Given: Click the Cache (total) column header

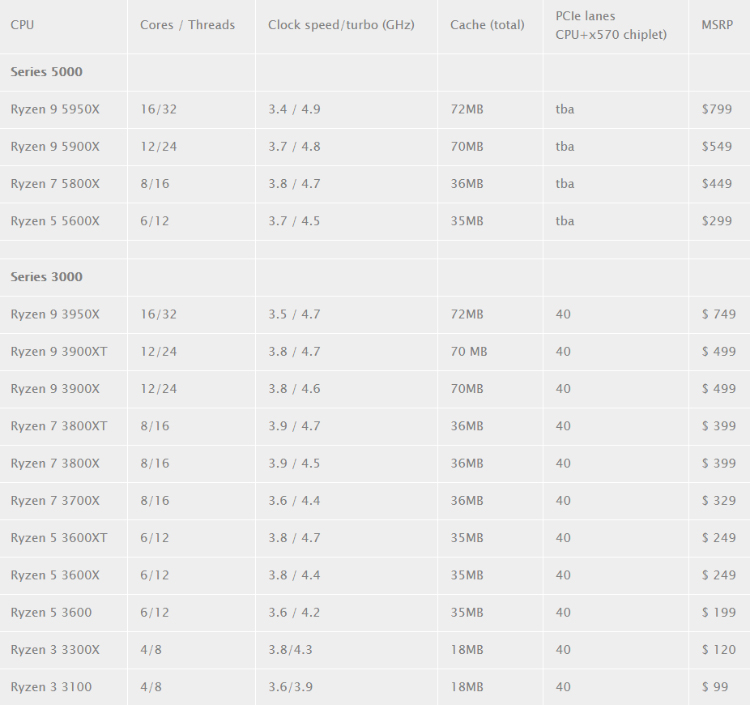Looking at the screenshot, I should pos(487,25).
